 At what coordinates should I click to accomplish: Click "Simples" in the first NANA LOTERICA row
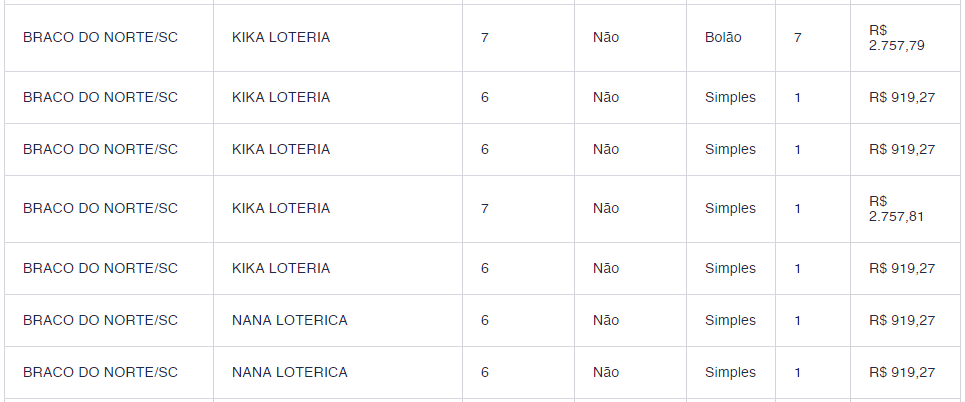pyautogui.click(x=730, y=320)
